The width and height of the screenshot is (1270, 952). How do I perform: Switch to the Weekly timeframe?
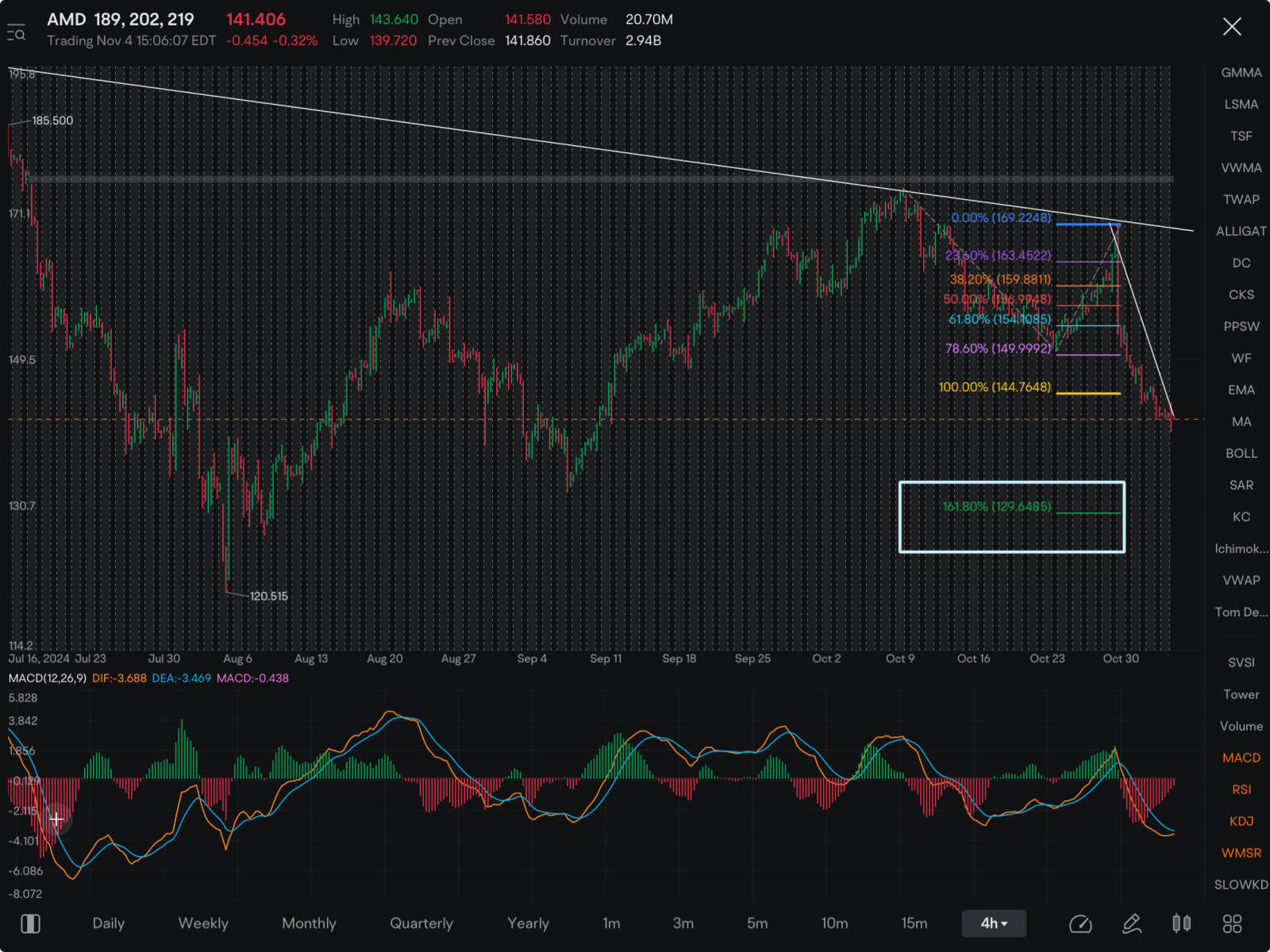point(203,923)
